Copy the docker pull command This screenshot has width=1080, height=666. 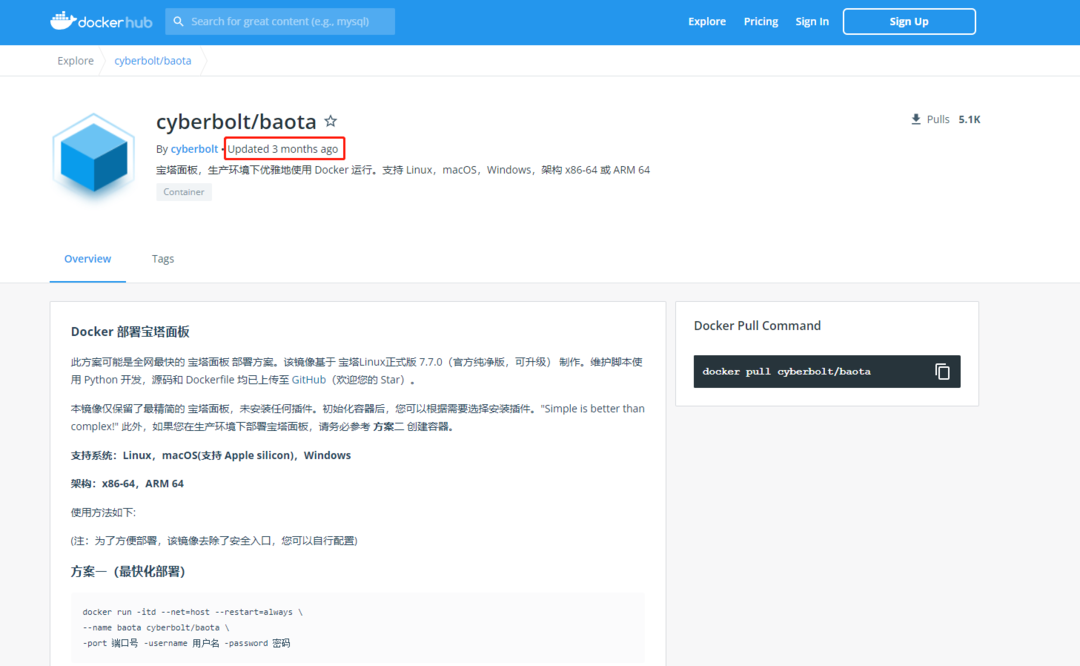942,371
